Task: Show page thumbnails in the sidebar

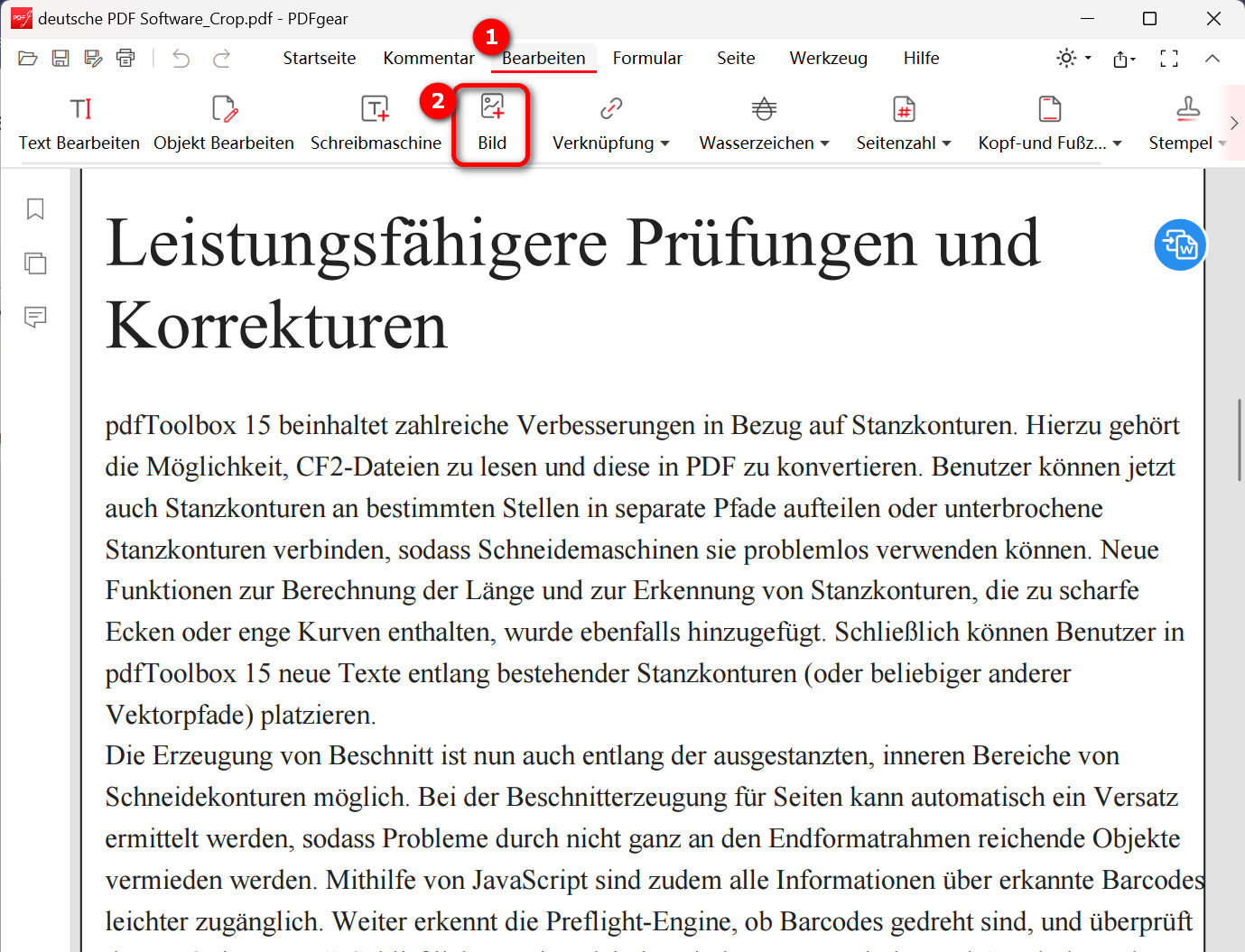Action: point(34,263)
